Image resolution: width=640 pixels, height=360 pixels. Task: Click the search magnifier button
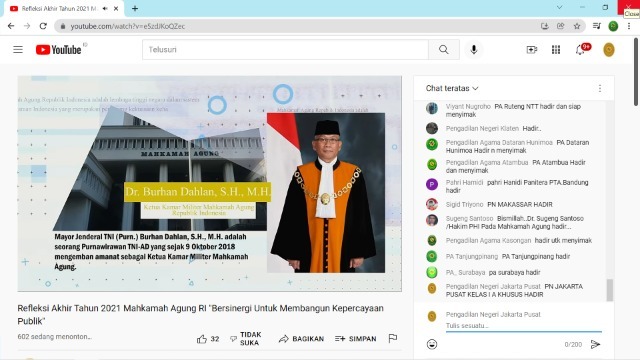tap(444, 50)
